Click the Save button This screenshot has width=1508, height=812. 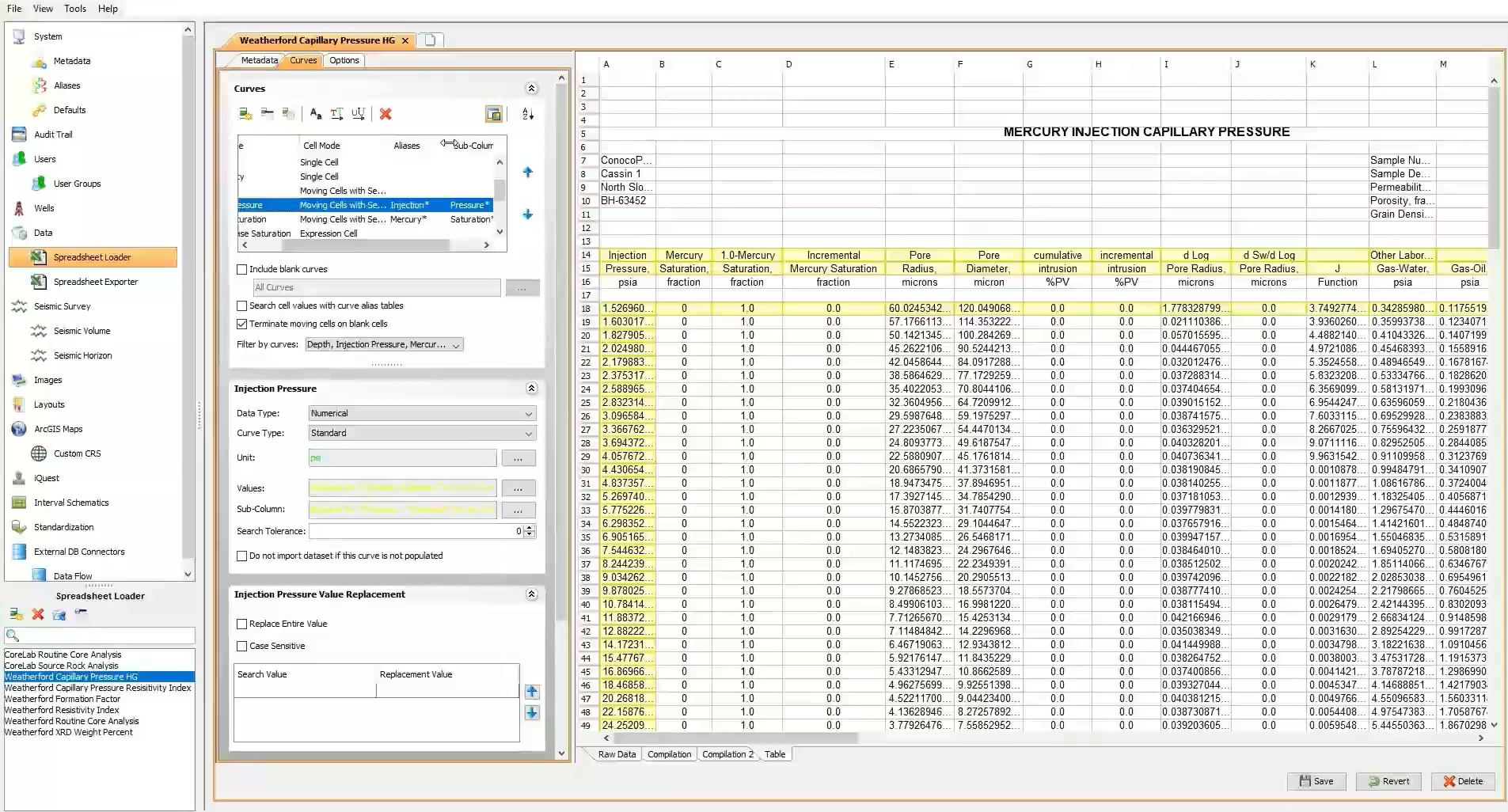pyautogui.click(x=1316, y=781)
